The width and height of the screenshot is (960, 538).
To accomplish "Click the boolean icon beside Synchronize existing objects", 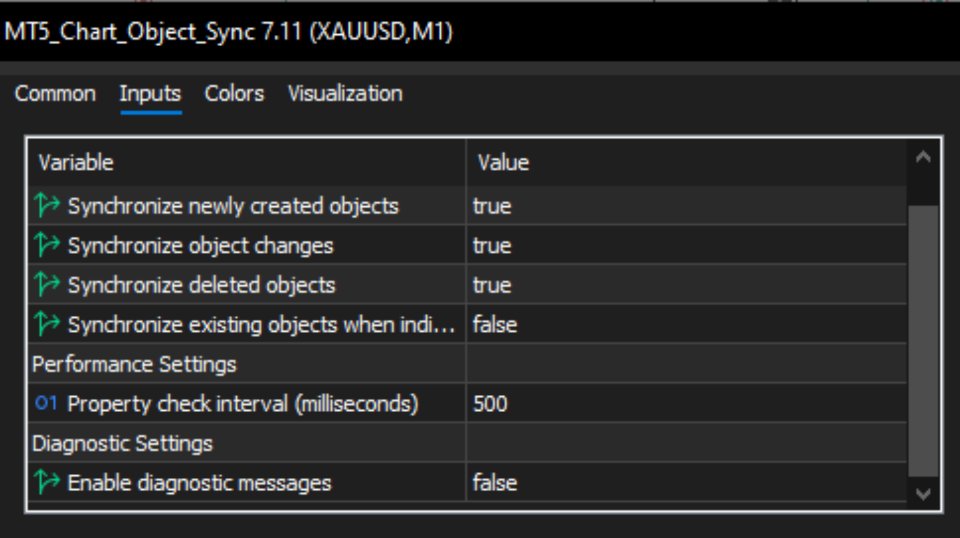I will 47,324.
